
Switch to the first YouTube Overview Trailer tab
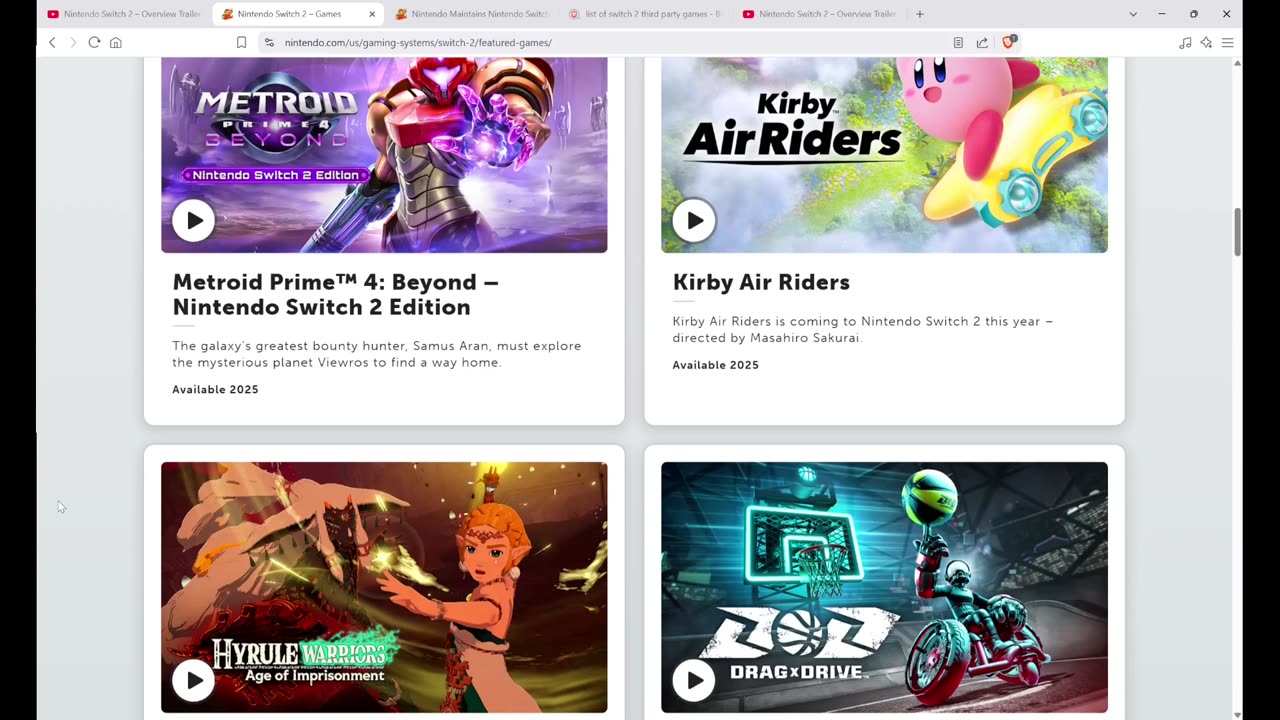click(123, 14)
